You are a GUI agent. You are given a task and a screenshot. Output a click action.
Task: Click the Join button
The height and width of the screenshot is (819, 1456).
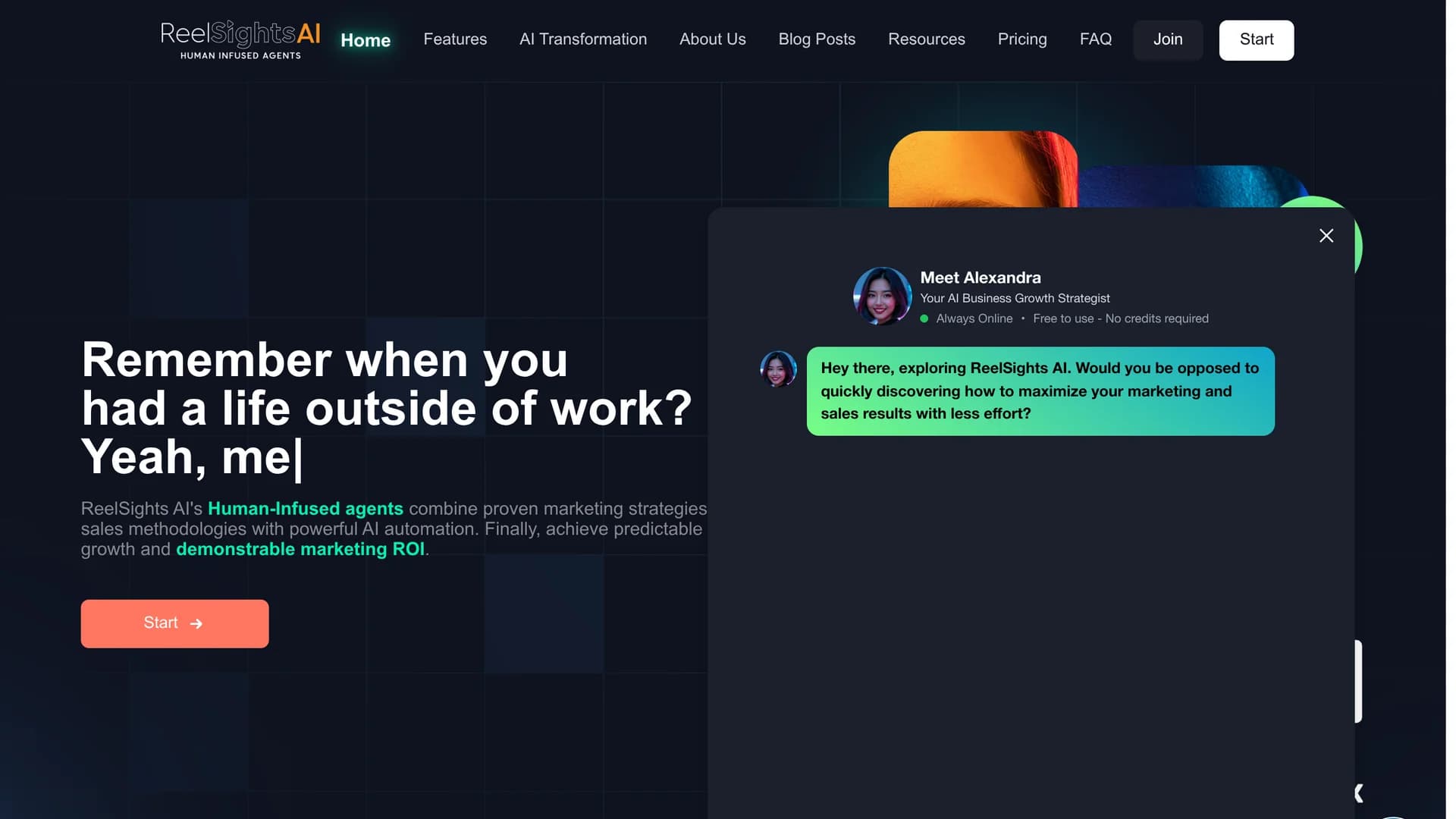tap(1168, 40)
